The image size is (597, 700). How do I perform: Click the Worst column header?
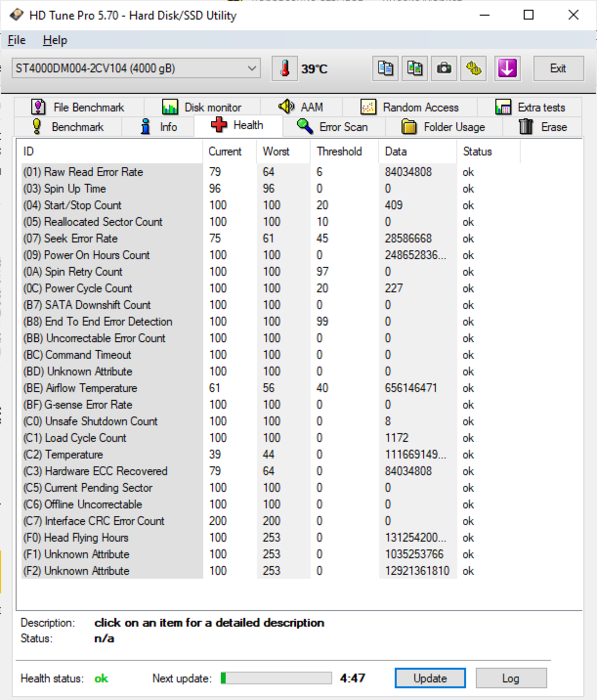(x=284, y=151)
